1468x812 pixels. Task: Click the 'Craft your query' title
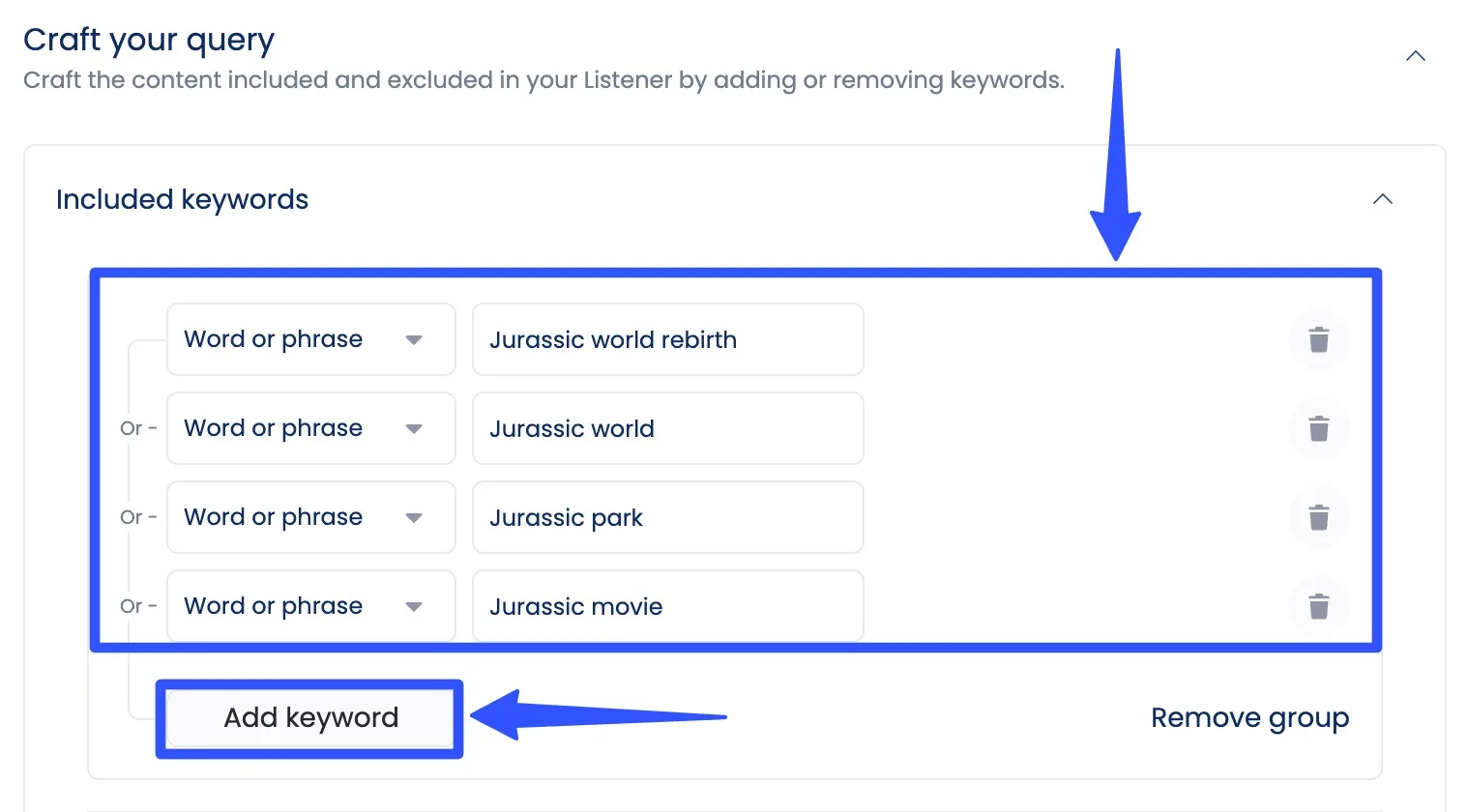[x=149, y=40]
